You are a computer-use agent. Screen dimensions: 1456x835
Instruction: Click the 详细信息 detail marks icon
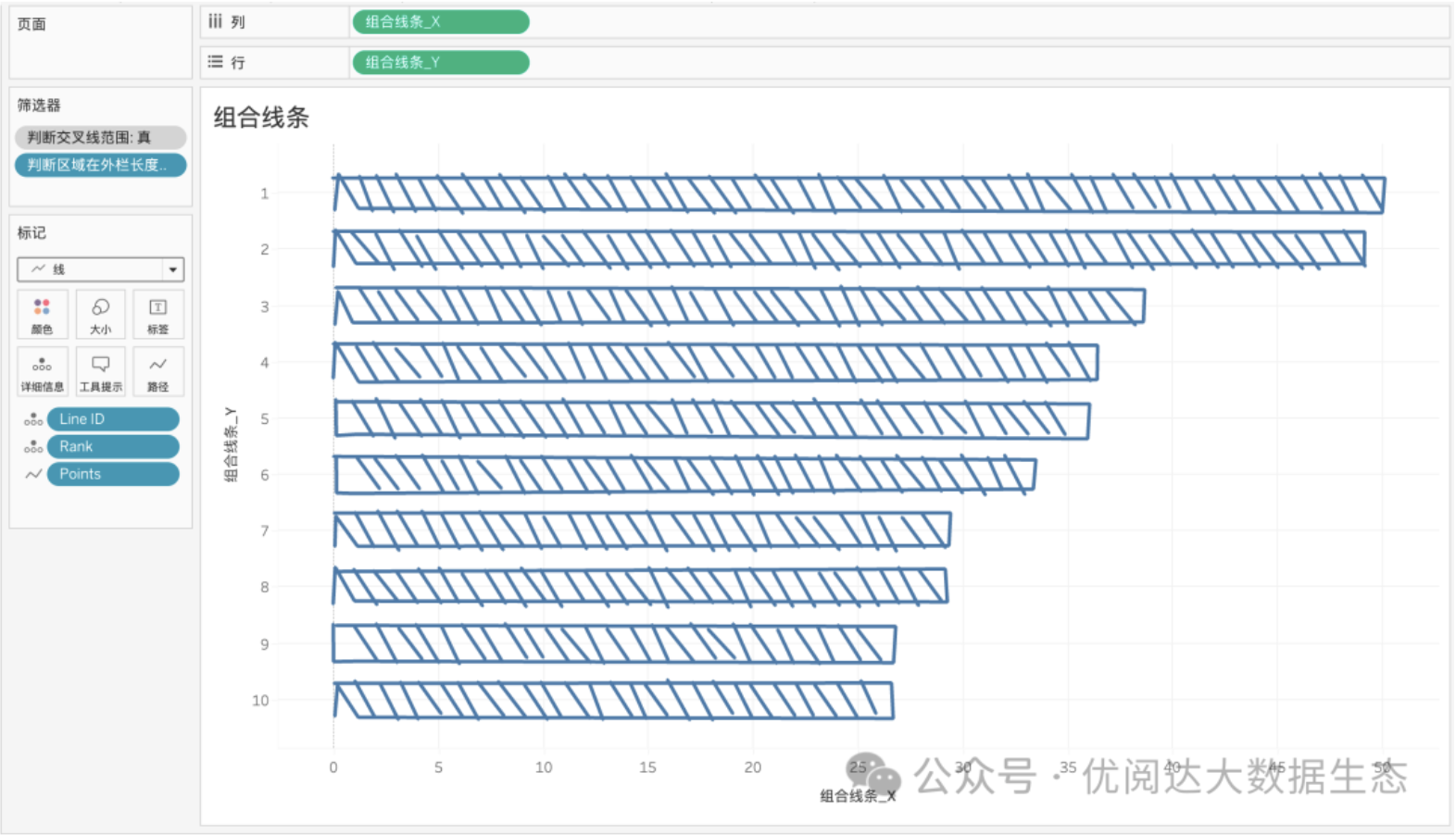click(42, 371)
